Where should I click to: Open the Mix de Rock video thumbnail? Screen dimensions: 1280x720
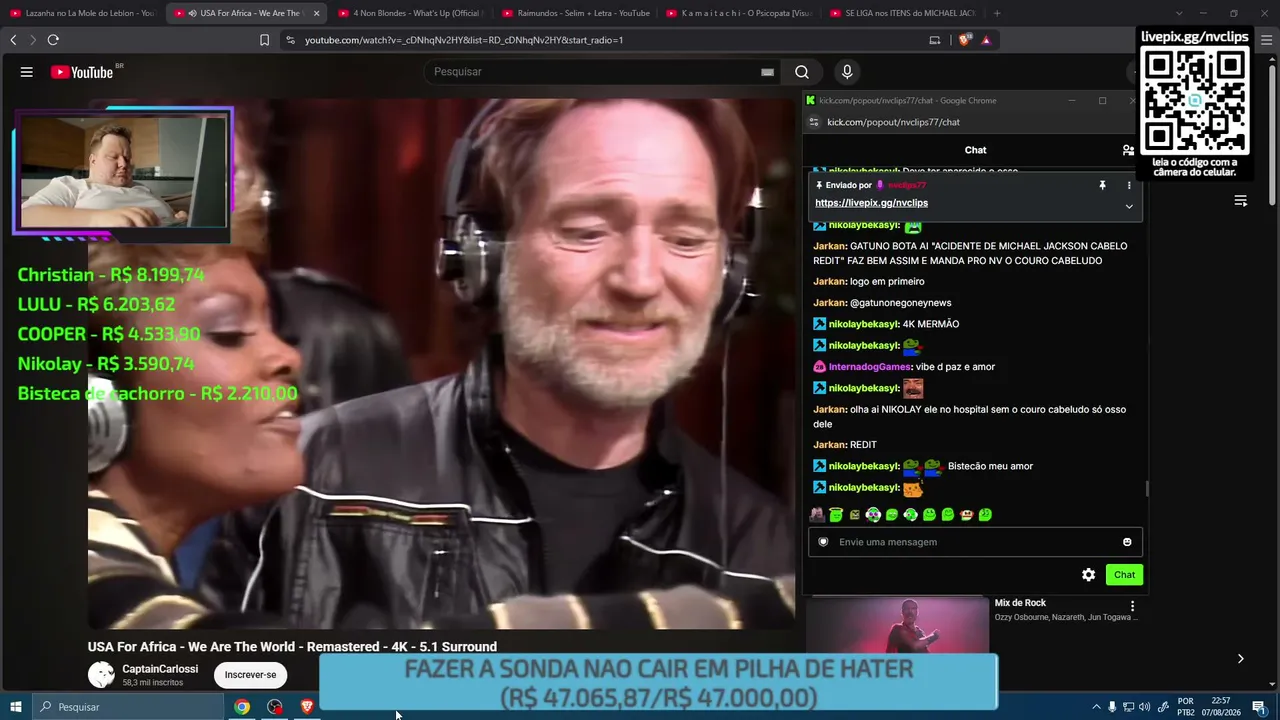[x=897, y=625]
